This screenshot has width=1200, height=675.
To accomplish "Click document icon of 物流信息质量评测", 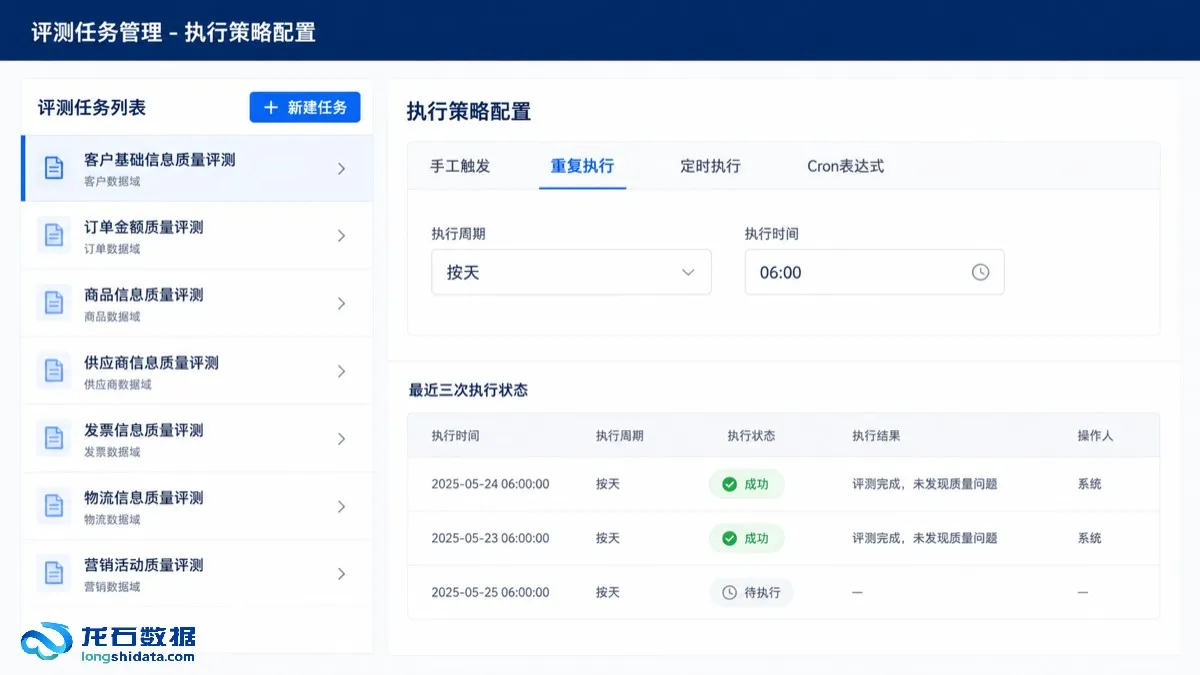I will click(x=54, y=506).
